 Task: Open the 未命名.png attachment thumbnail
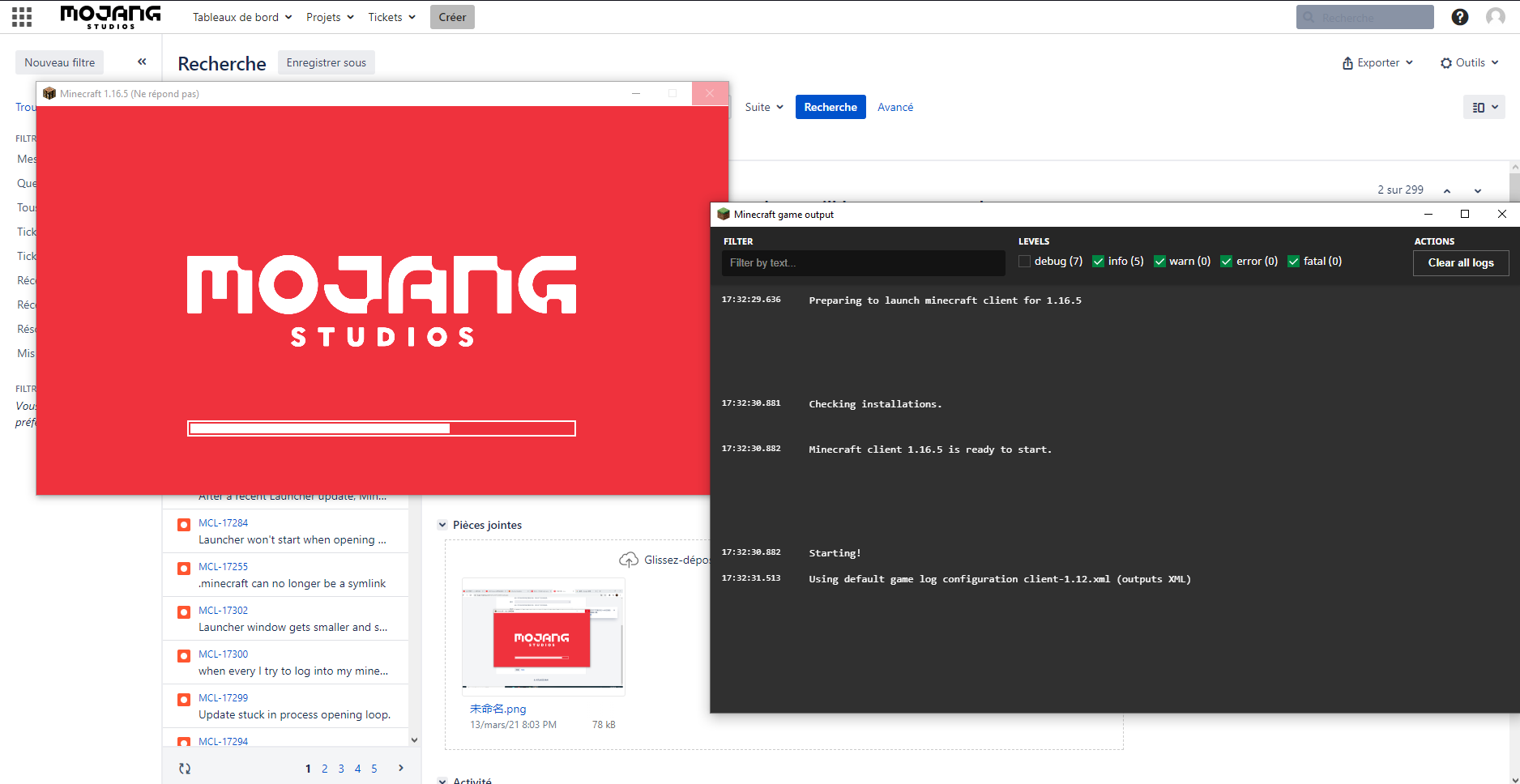pyautogui.click(x=544, y=637)
